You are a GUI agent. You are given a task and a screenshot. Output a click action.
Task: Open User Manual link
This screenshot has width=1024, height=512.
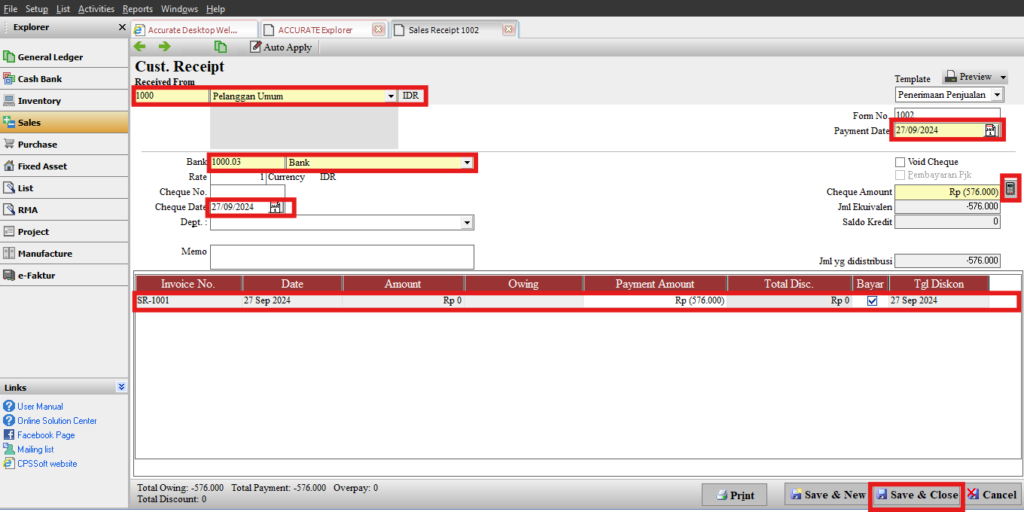tap(40, 406)
